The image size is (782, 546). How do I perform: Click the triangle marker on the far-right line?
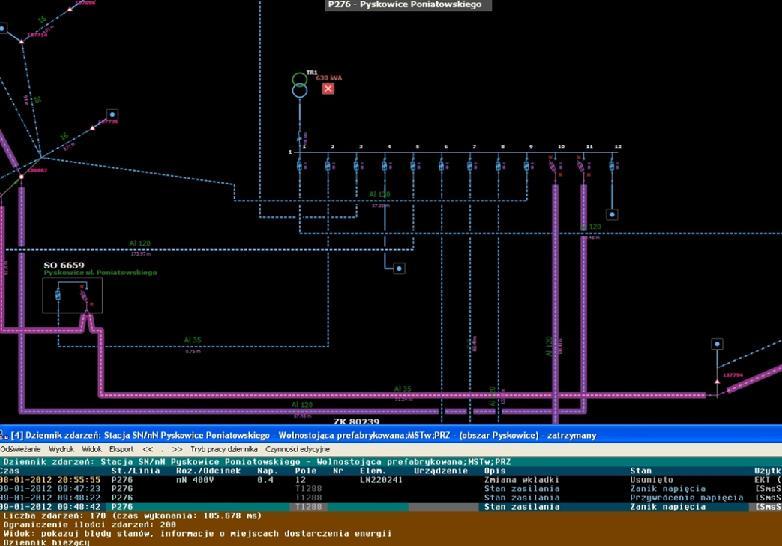click(717, 381)
